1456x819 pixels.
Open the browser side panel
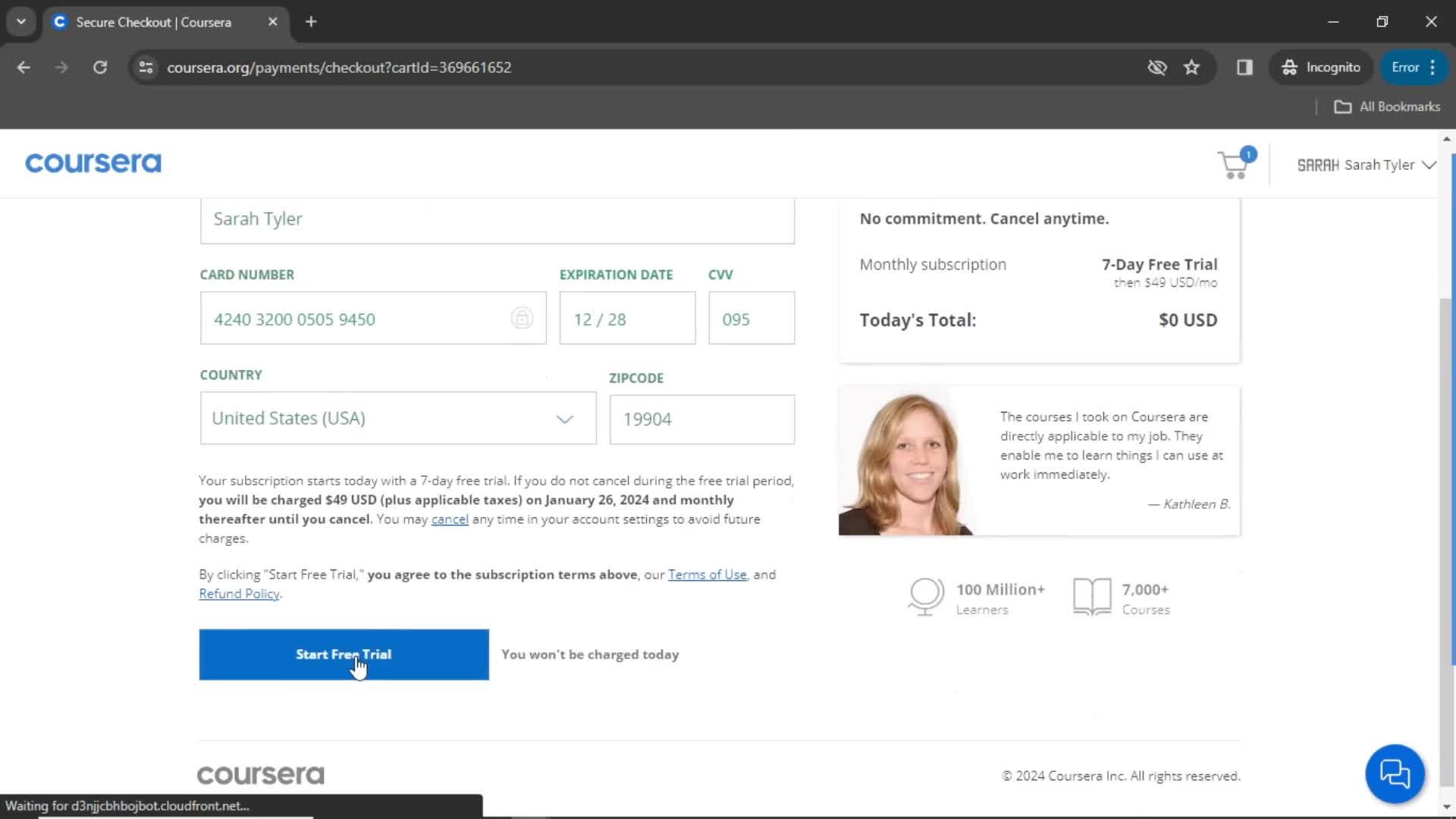1244,67
